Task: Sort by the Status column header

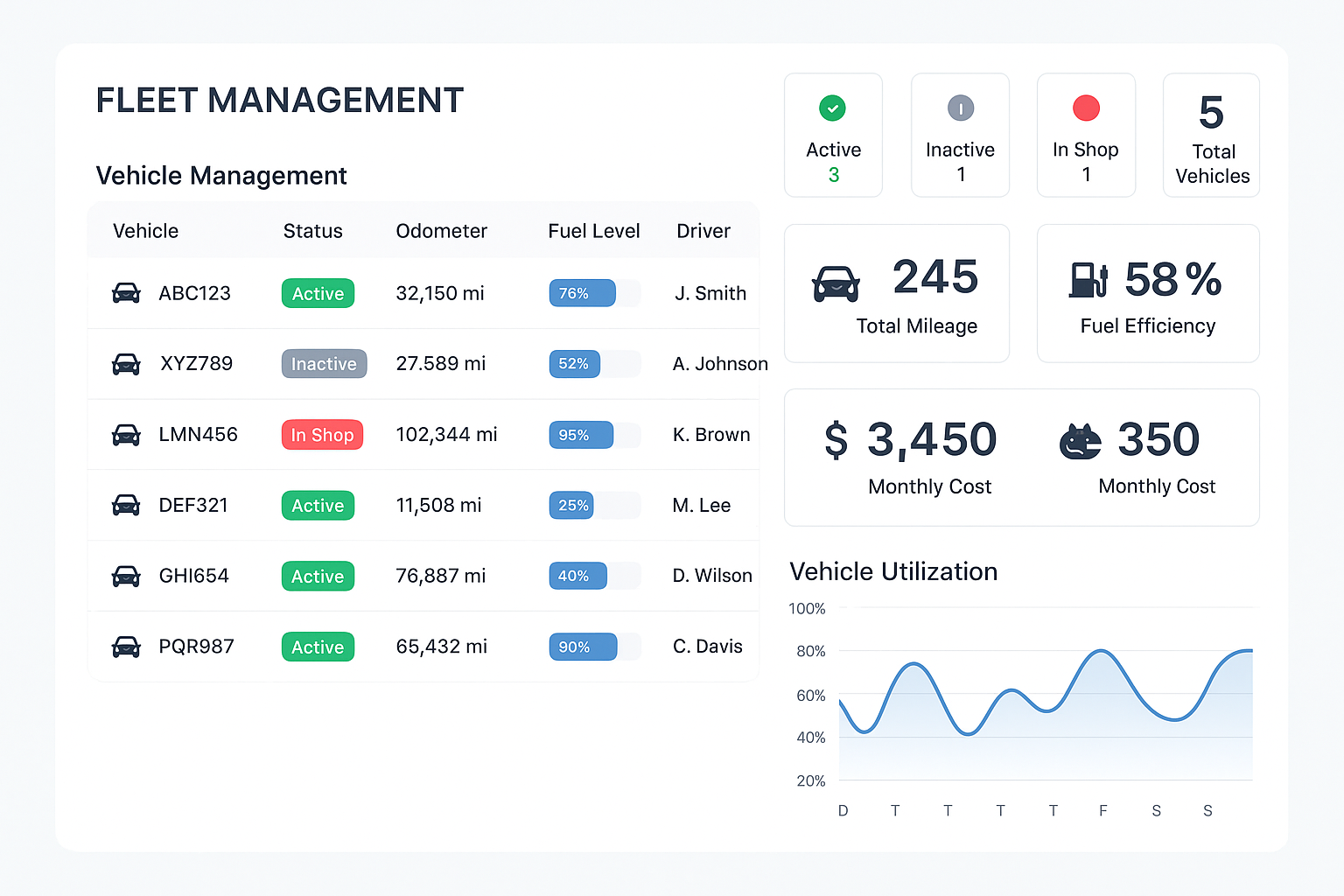Action: coord(312,231)
